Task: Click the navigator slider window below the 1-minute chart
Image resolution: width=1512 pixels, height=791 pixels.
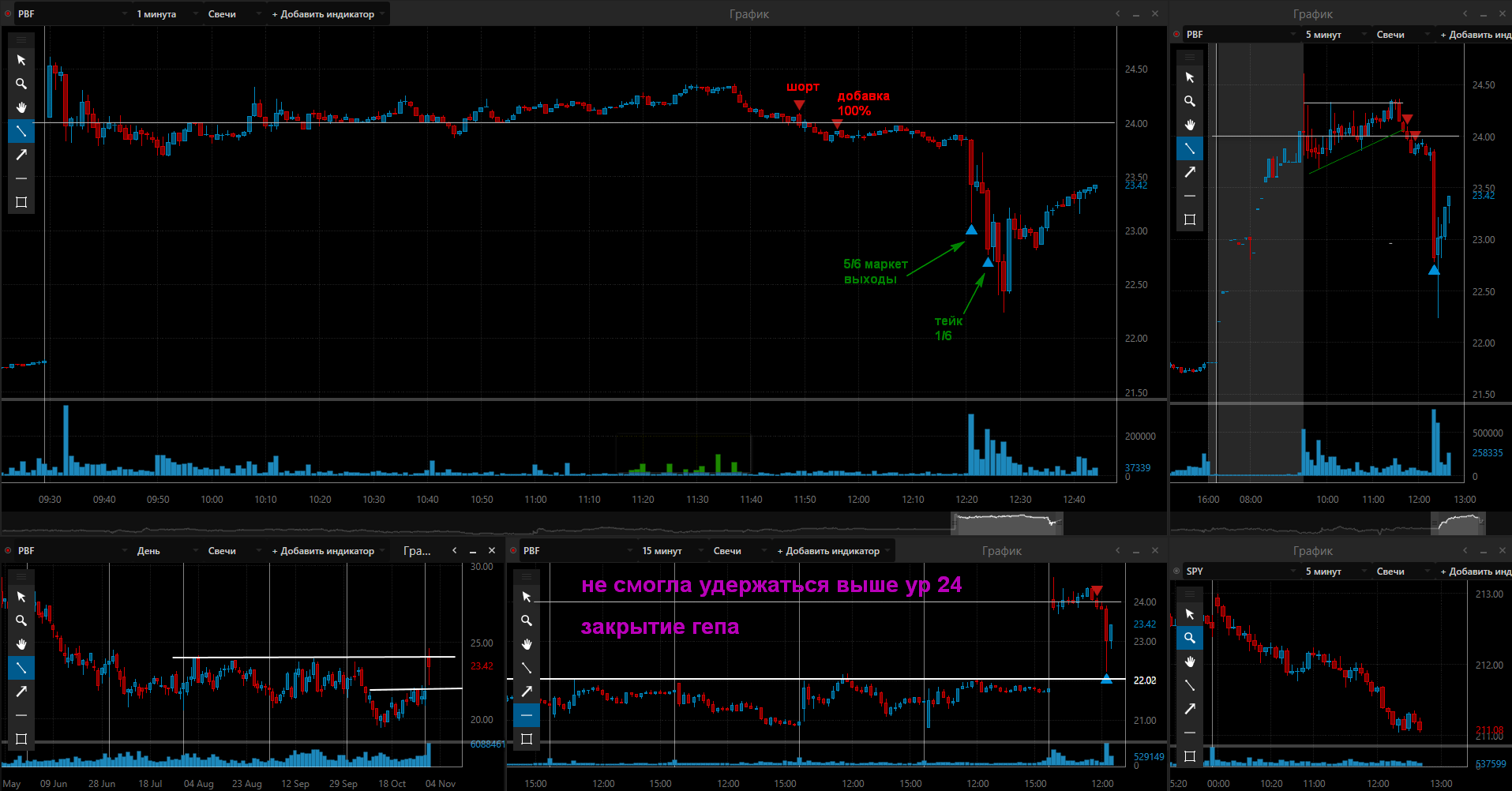Action: coord(1007,523)
